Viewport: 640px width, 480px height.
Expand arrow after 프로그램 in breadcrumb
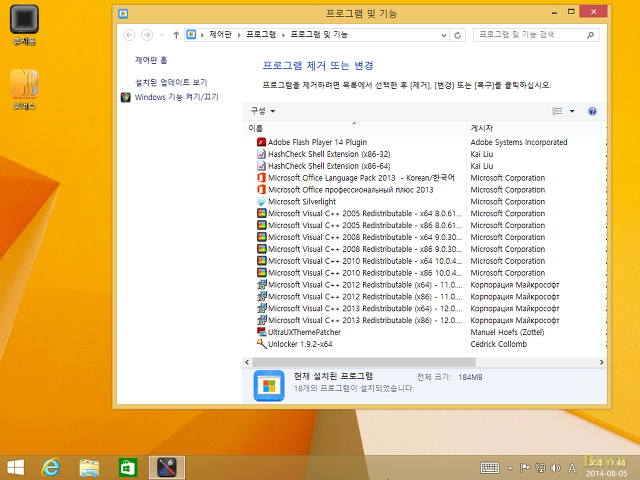(x=283, y=35)
